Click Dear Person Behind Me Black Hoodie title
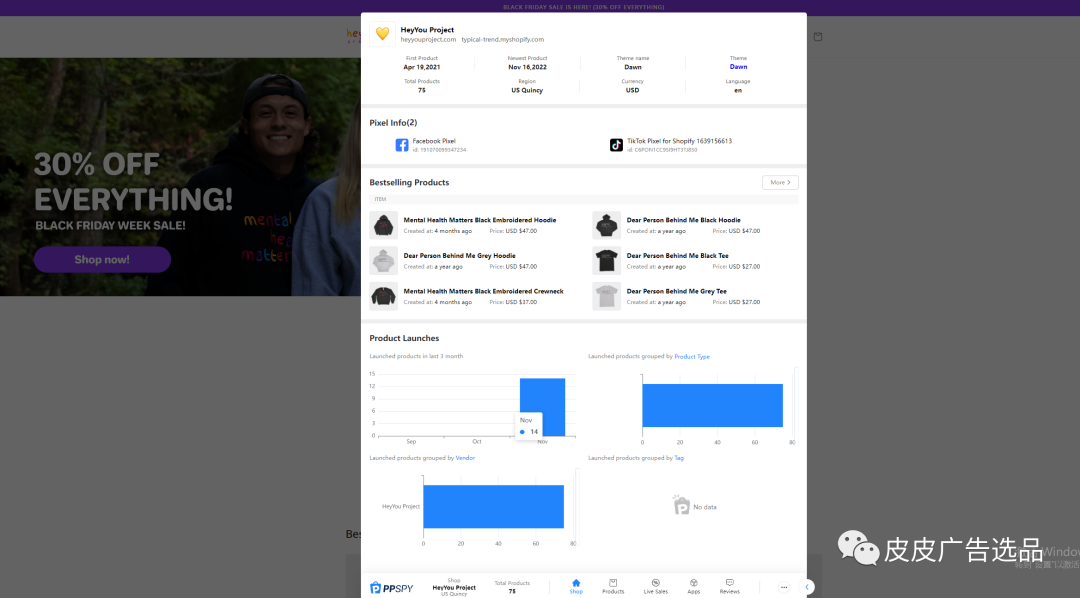 coord(683,220)
